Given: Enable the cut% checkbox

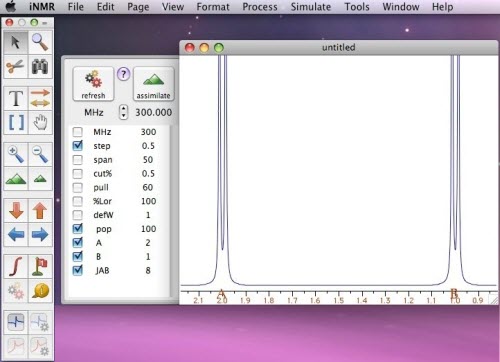Looking at the screenshot, I should 78,174.
